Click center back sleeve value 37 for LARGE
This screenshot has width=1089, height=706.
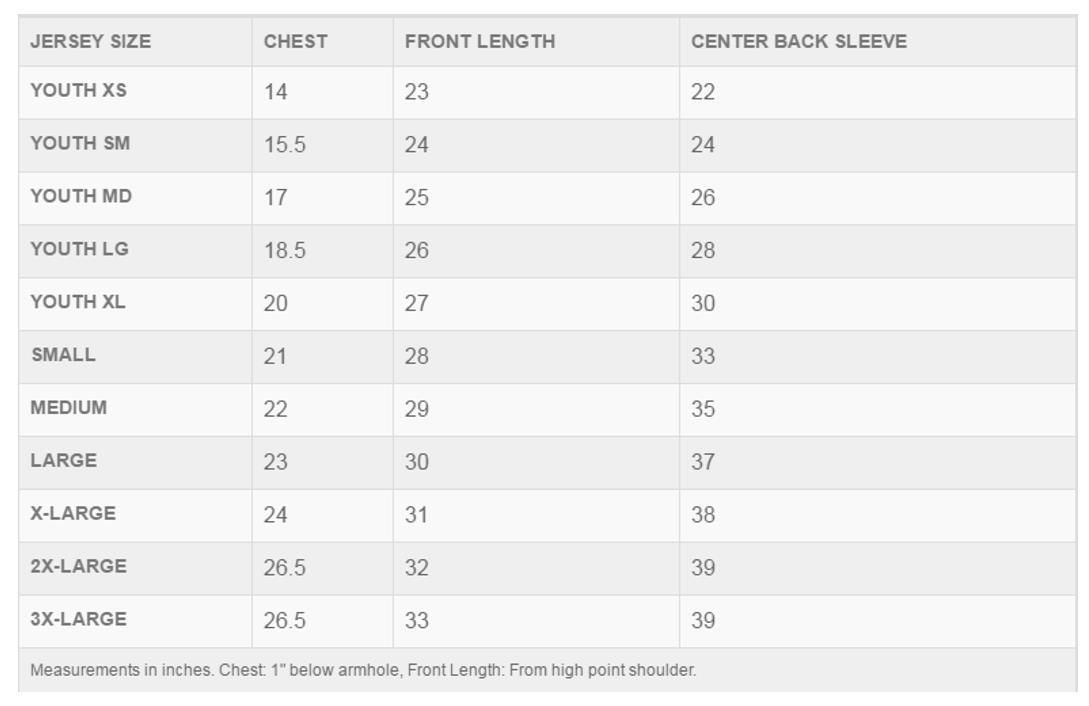coord(703,462)
